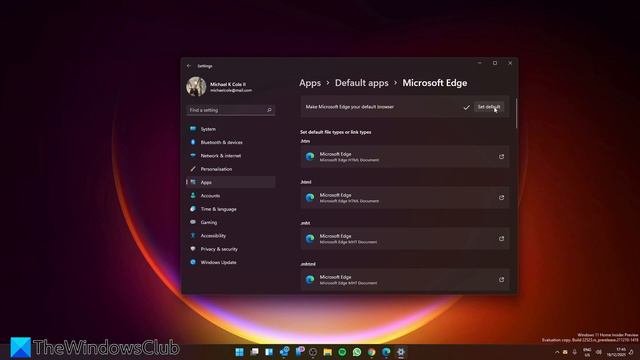Go to the Apps breadcrumb
Image resolution: width=640 pixels, height=360 pixels.
[310, 83]
